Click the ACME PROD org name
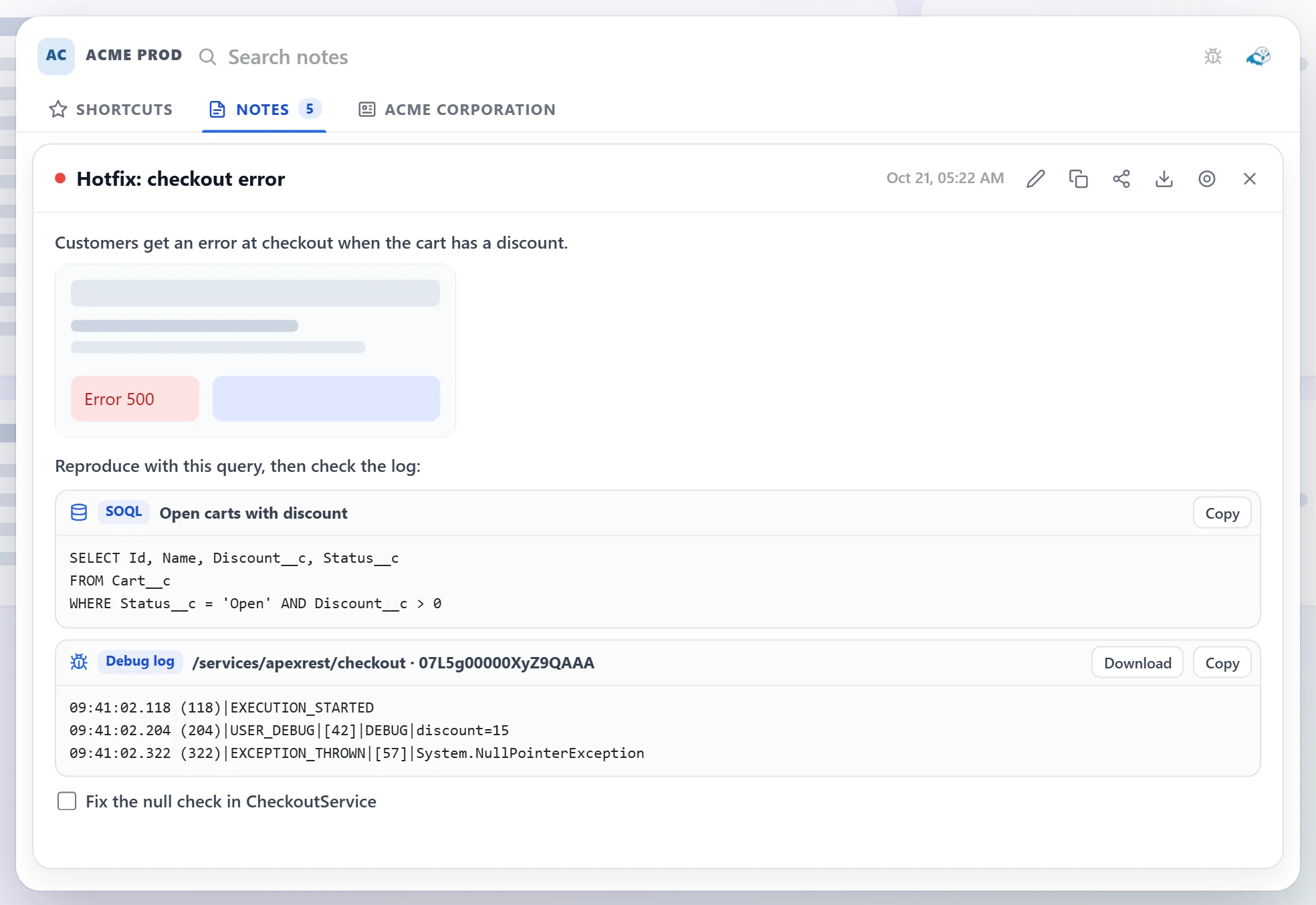 tap(134, 55)
